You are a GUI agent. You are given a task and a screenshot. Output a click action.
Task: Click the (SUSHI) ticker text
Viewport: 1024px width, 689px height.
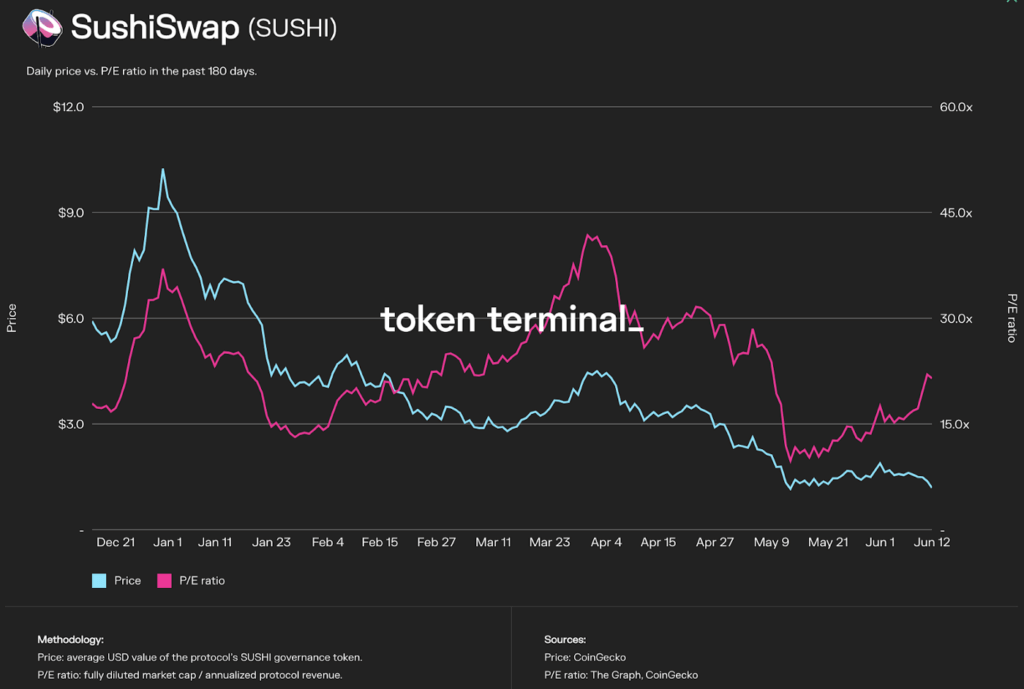tap(292, 29)
